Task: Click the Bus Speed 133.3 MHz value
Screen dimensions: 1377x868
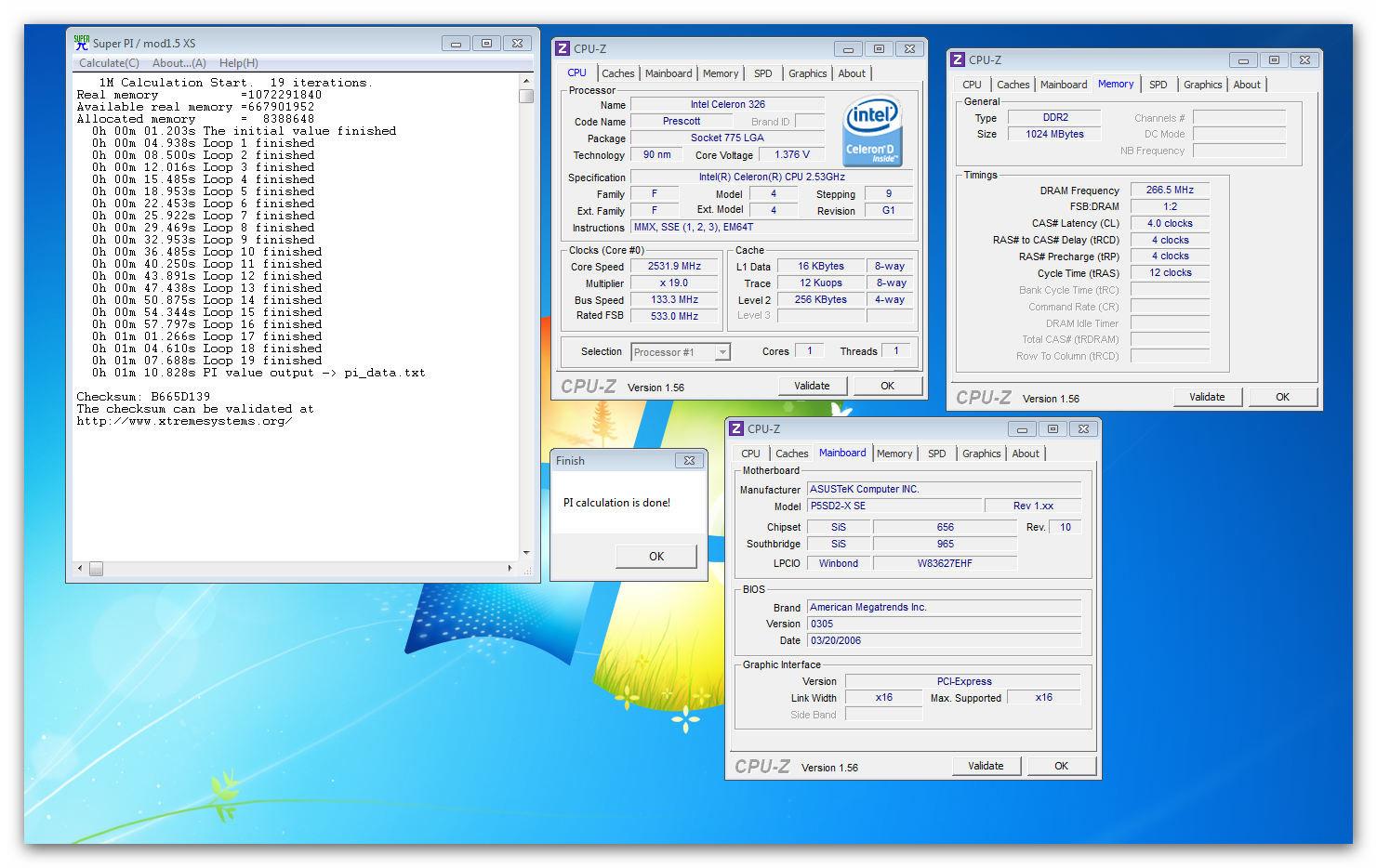Action: [x=675, y=299]
